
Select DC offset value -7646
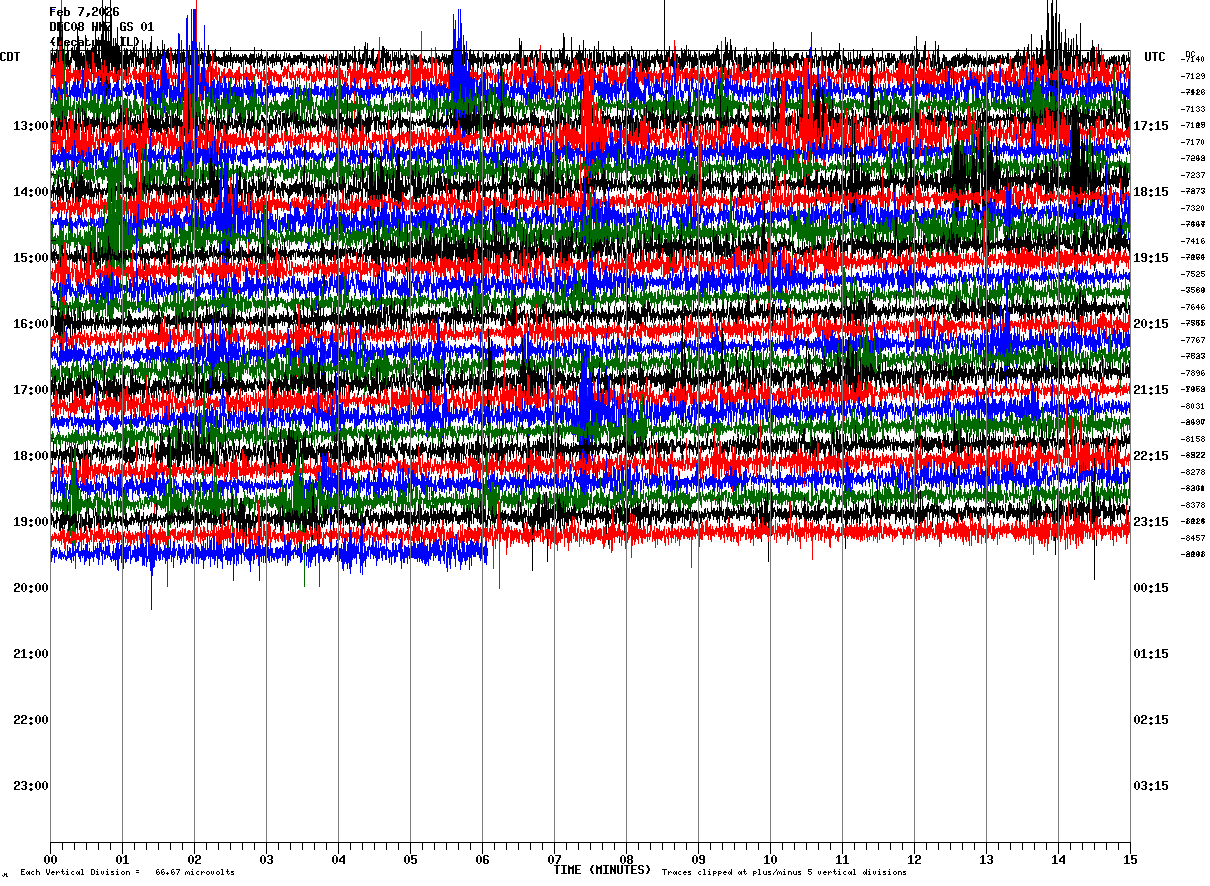(x=1194, y=307)
